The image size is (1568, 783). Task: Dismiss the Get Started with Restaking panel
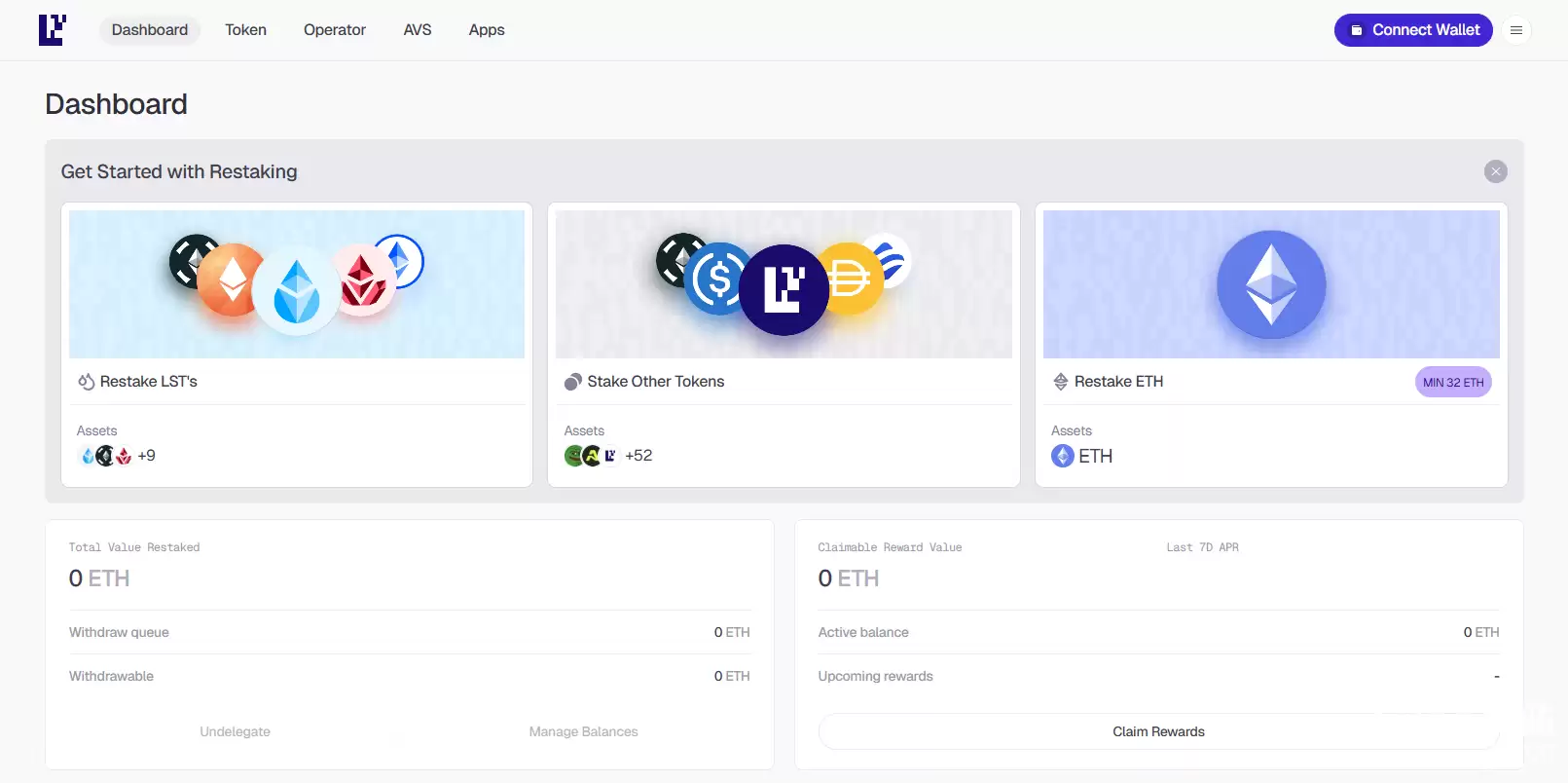tap(1495, 171)
